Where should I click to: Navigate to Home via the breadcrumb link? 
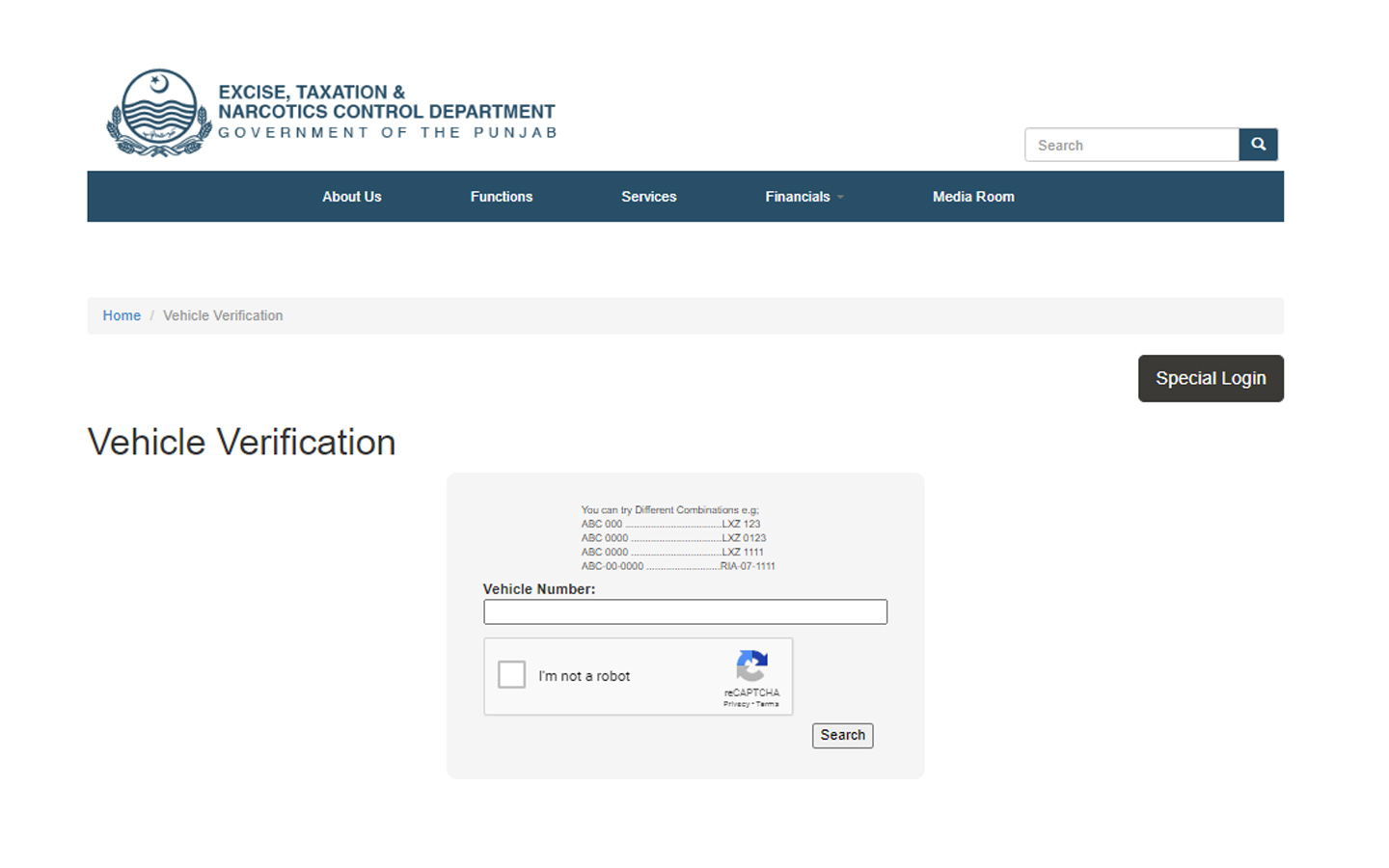click(x=122, y=315)
